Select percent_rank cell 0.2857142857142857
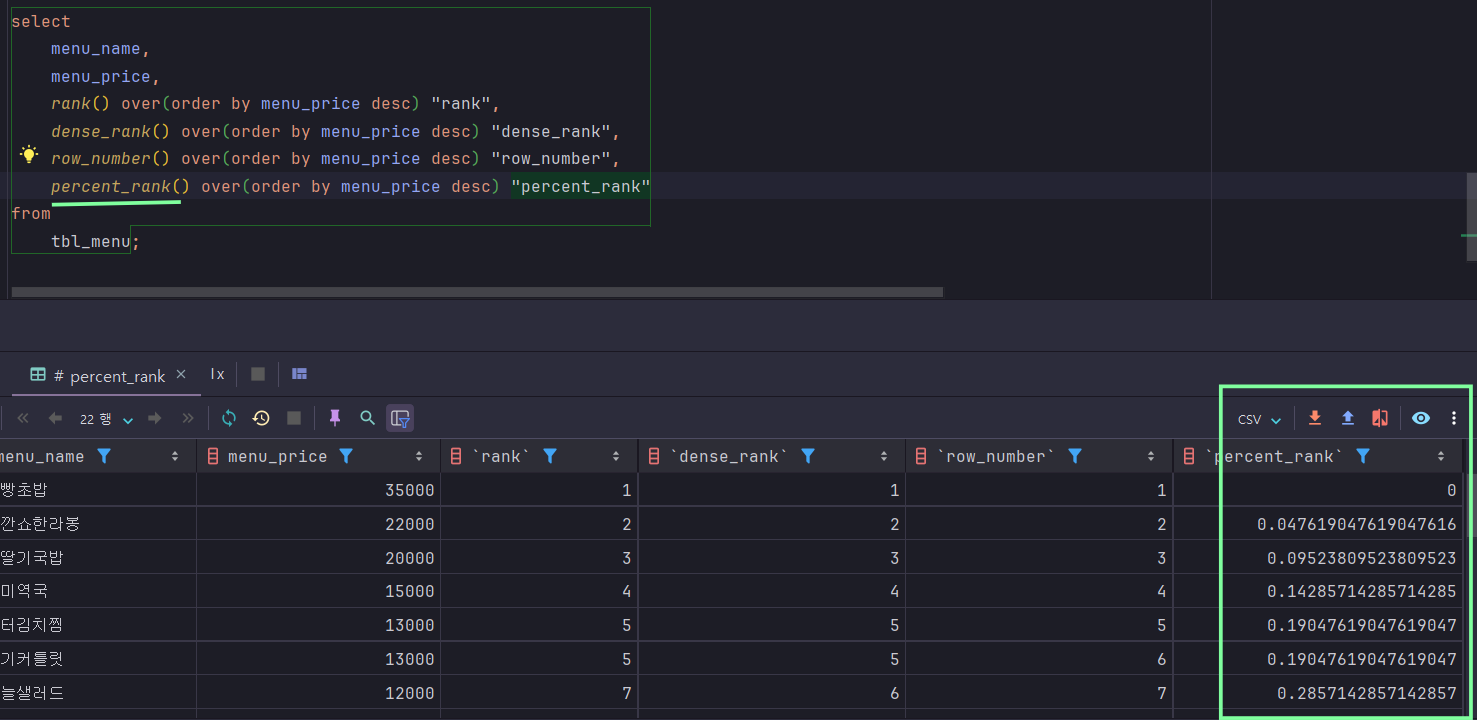Viewport: 1477px width, 720px height. click(1318, 692)
